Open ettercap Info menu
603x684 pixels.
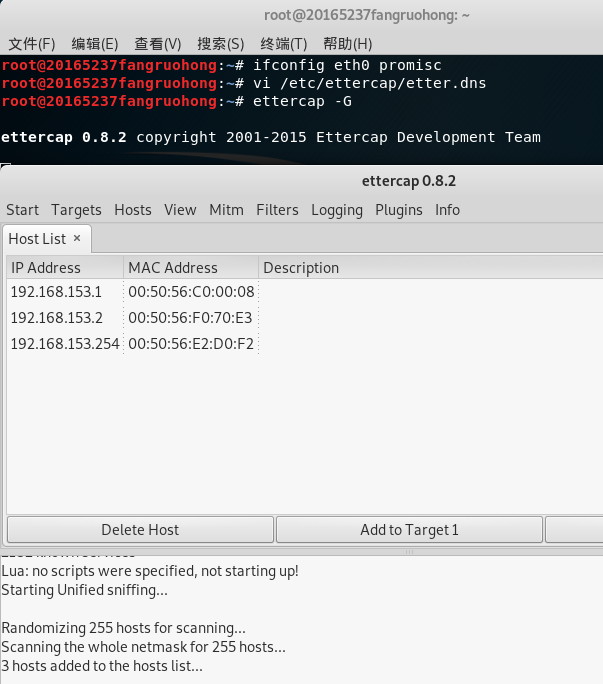click(x=447, y=210)
